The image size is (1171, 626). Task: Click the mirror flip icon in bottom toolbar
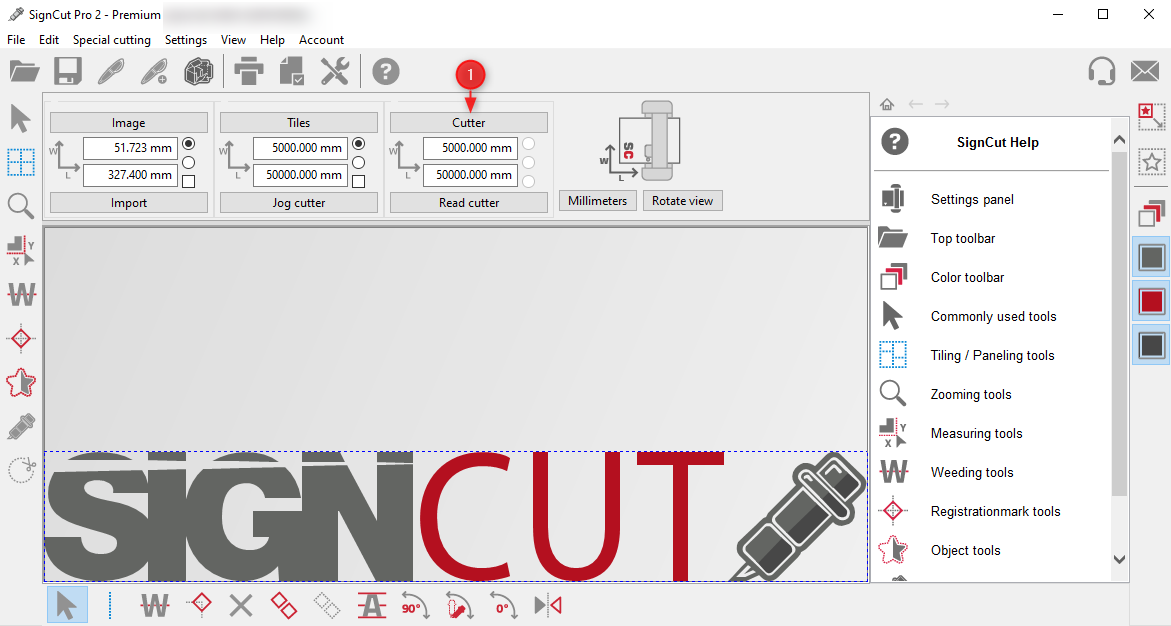pos(547,605)
